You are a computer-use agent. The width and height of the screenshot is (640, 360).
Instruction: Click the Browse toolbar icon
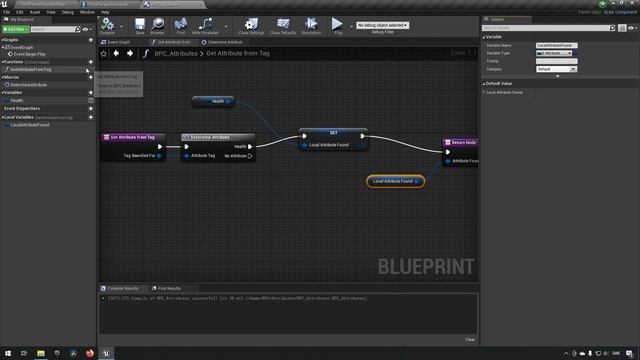point(158,25)
